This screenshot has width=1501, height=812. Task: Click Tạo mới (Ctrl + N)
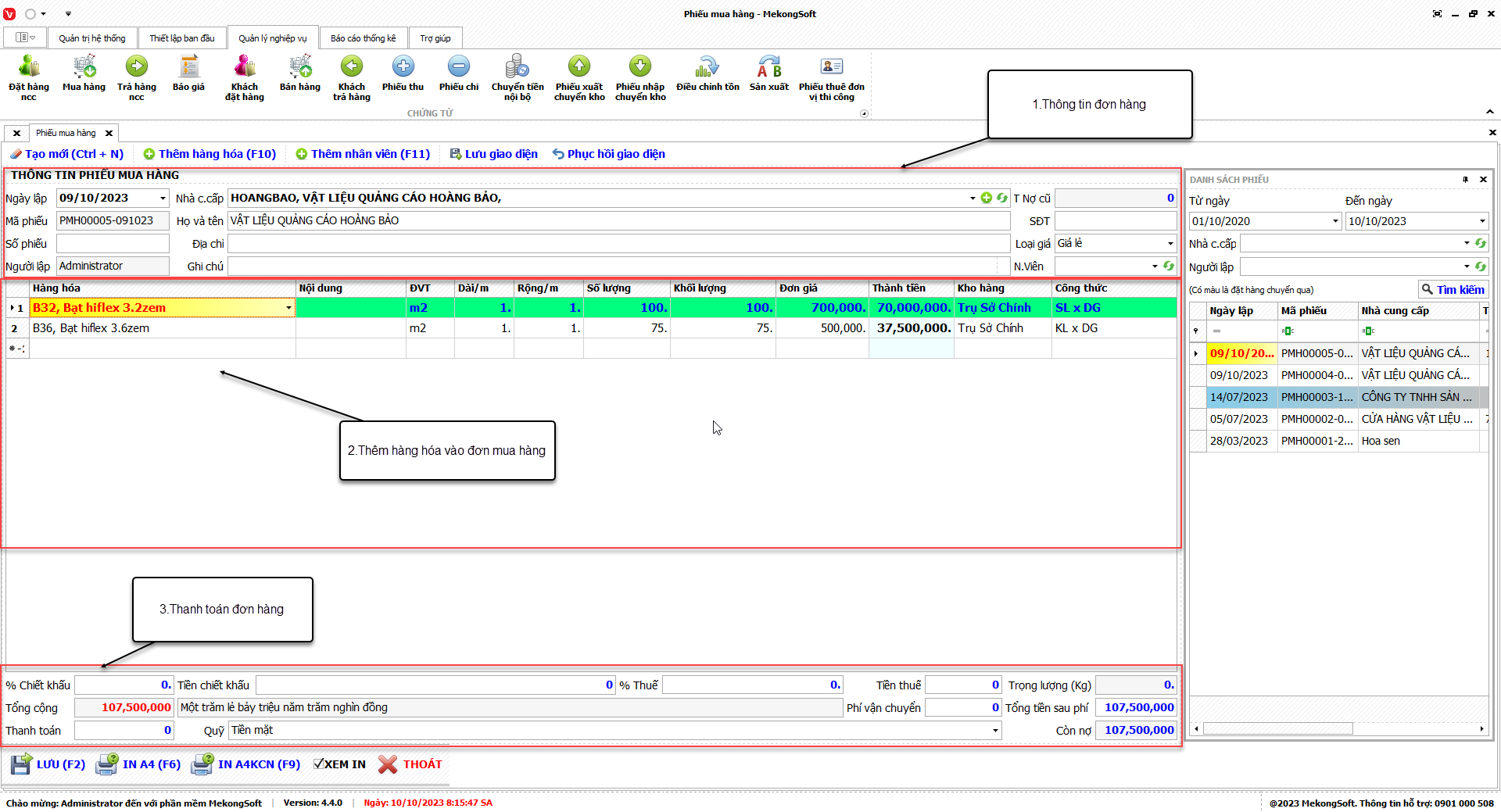click(x=66, y=154)
